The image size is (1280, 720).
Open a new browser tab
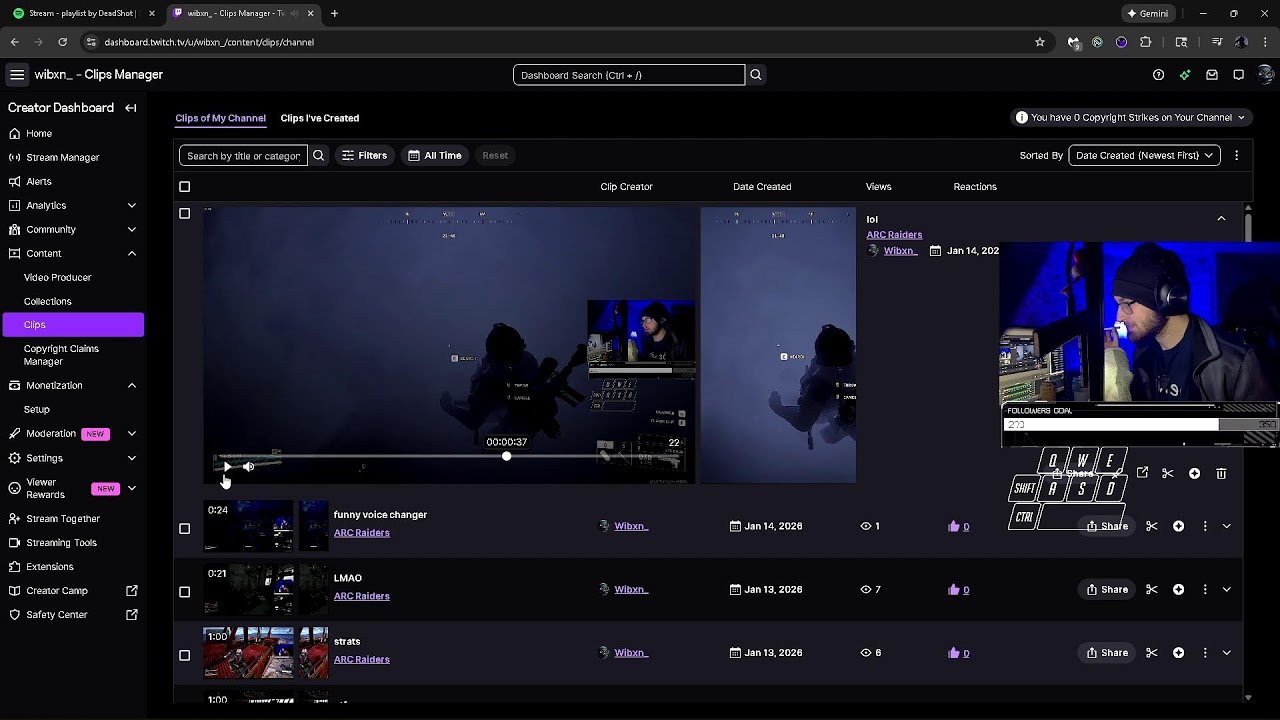click(334, 14)
